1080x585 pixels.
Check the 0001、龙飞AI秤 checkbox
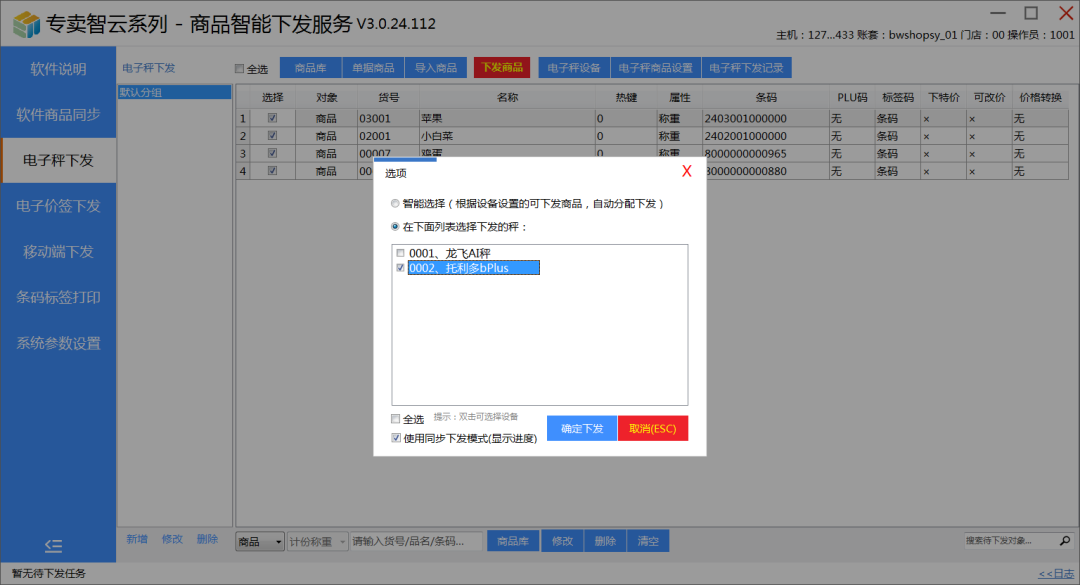[x=401, y=253]
